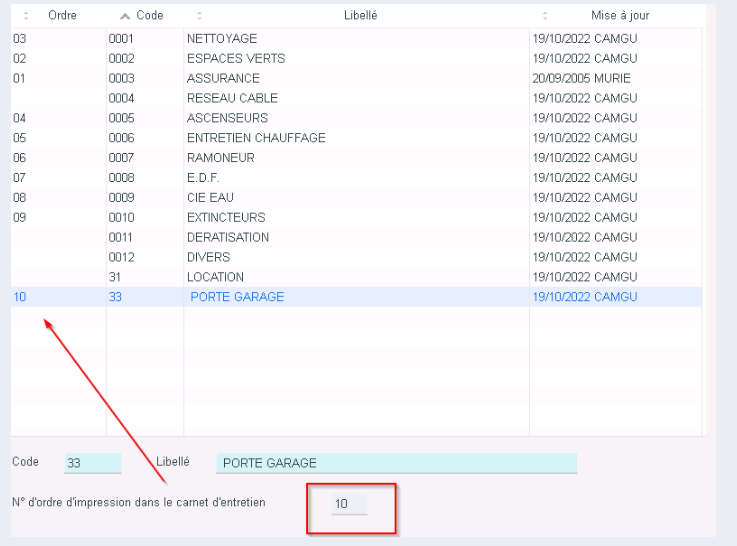Select the DERATISATION row
The image size is (737, 546).
tap(227, 238)
